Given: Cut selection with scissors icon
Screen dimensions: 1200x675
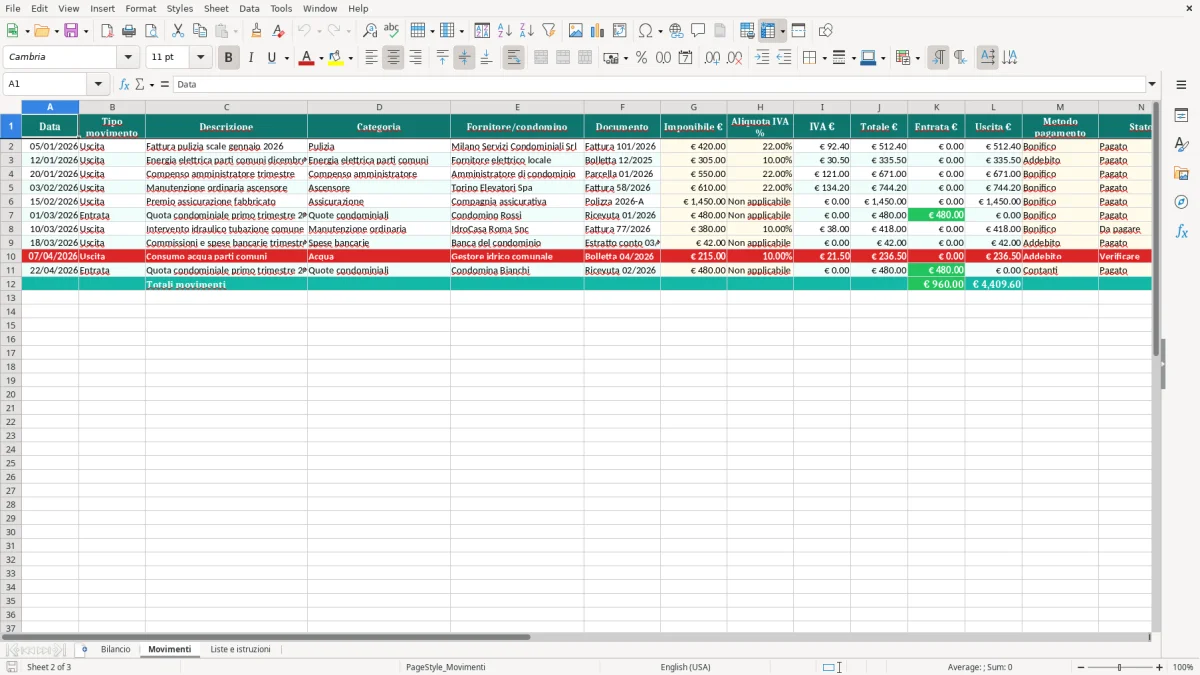Looking at the screenshot, I should tap(178, 31).
